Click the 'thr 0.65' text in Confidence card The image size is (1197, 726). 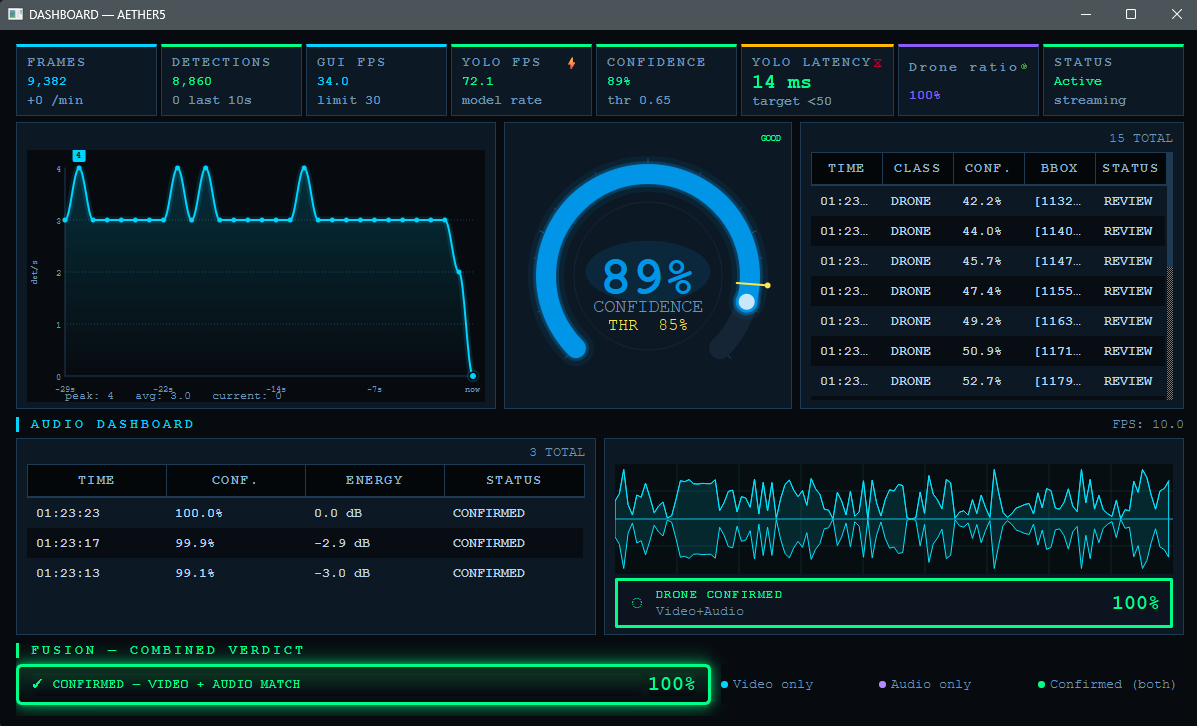[x=639, y=100]
